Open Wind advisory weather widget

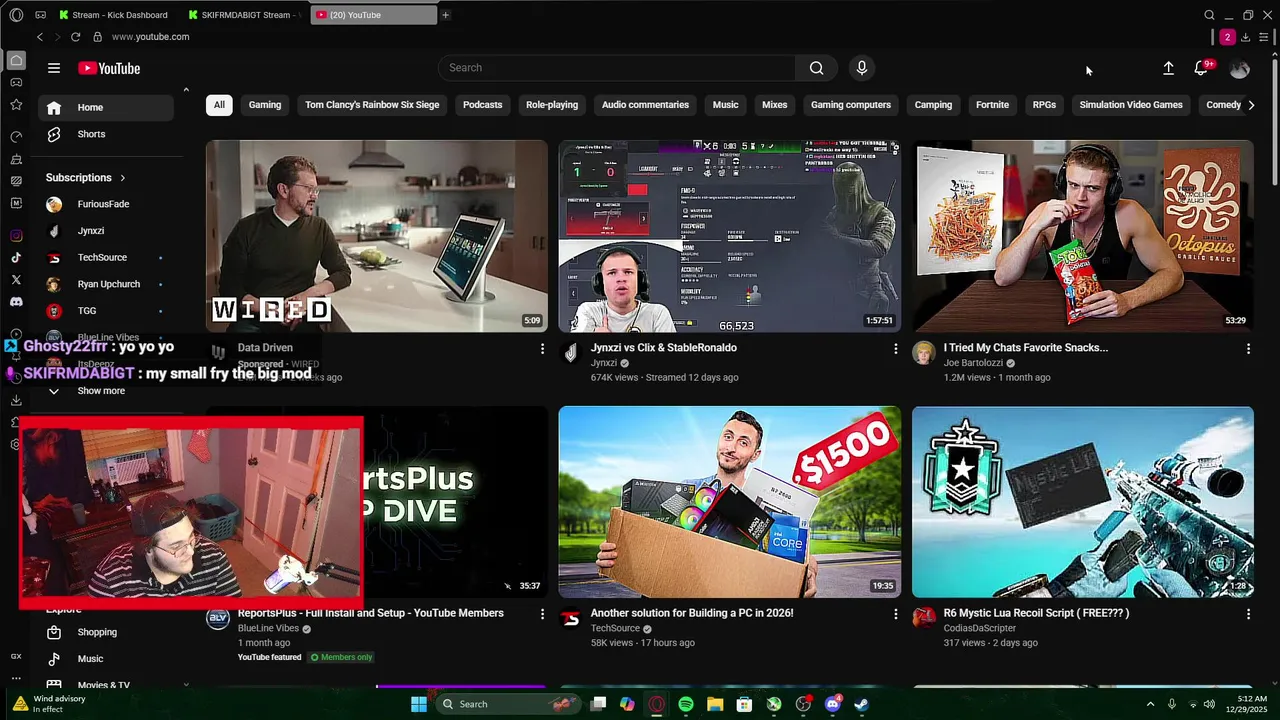50,704
